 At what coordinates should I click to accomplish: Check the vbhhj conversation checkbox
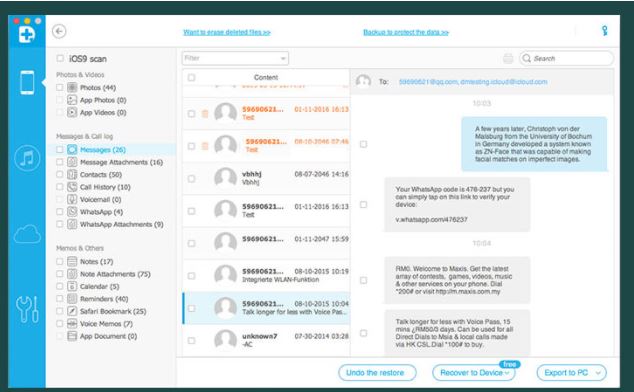tap(191, 178)
